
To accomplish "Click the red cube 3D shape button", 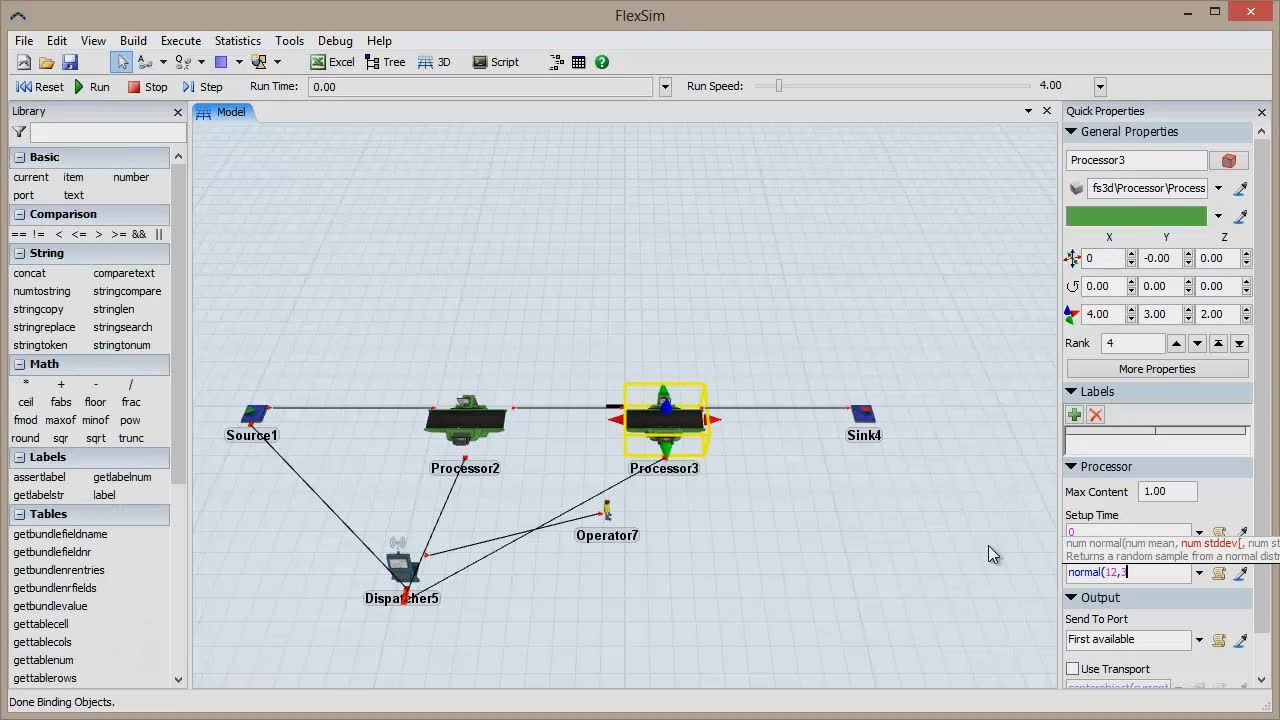I will [x=1229, y=160].
